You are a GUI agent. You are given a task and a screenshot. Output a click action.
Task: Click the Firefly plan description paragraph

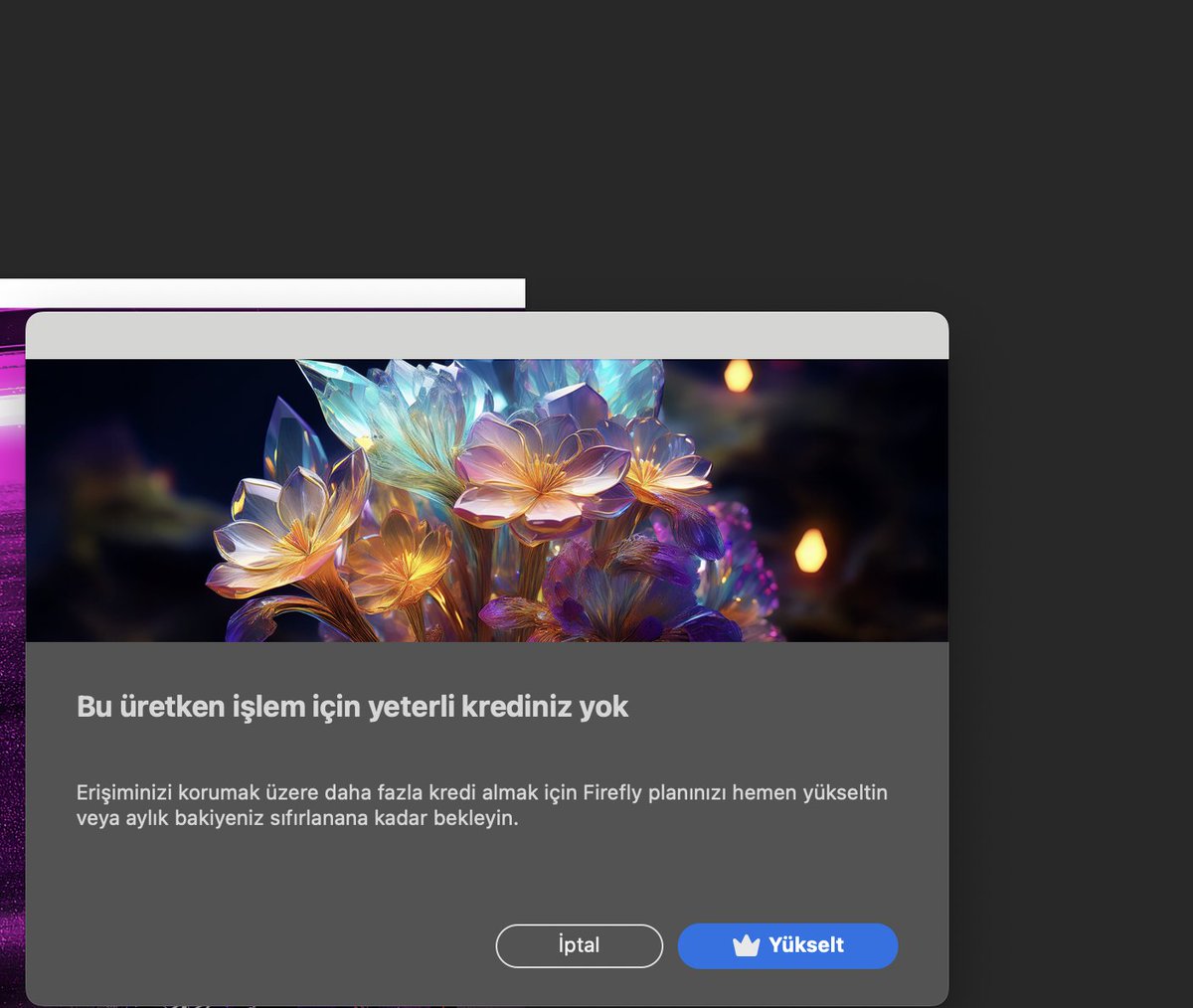[x=482, y=805]
